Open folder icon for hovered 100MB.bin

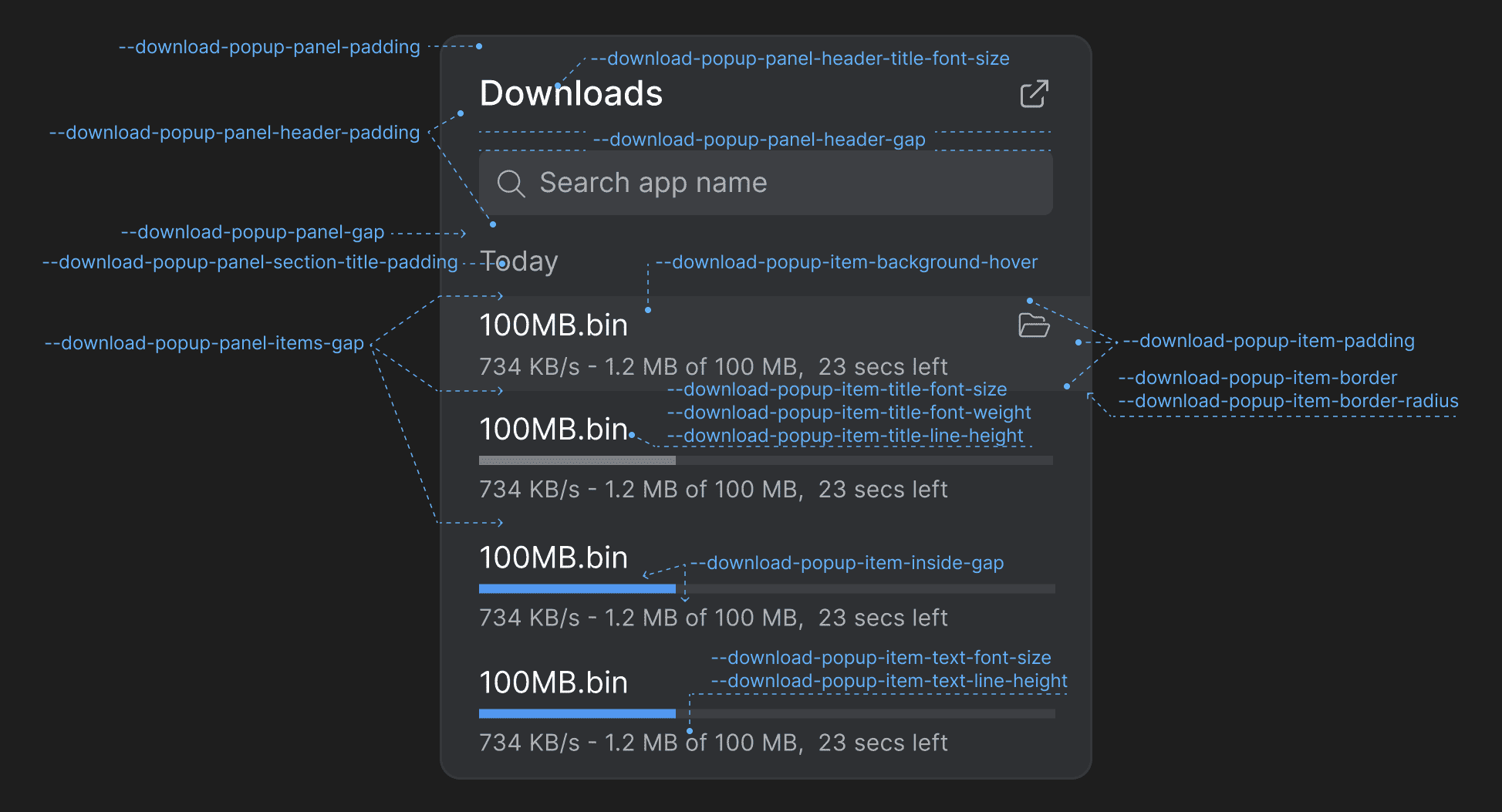[x=1034, y=325]
